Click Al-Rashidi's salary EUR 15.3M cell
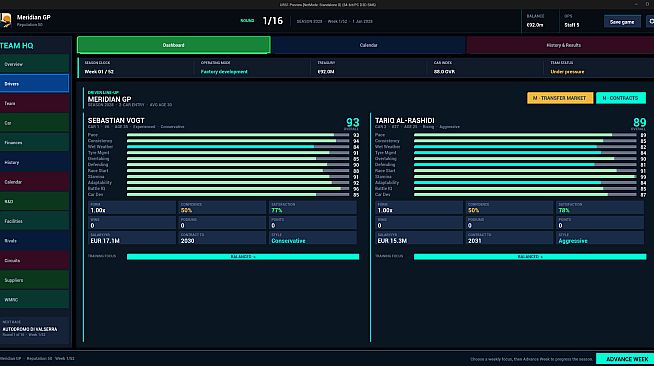The image size is (654, 366). (419, 238)
